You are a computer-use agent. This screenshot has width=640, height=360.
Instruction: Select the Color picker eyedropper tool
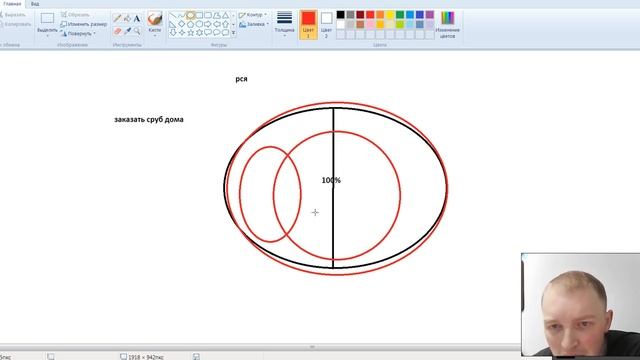click(x=127, y=31)
